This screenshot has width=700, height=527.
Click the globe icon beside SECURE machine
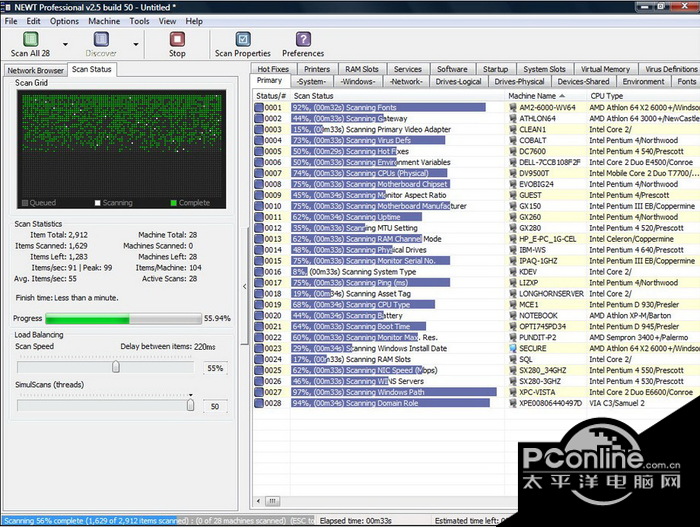coord(513,348)
